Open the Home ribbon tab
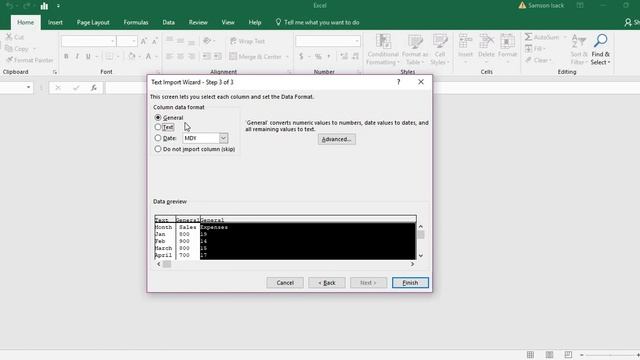This screenshot has width=640, height=360. pos(25,22)
